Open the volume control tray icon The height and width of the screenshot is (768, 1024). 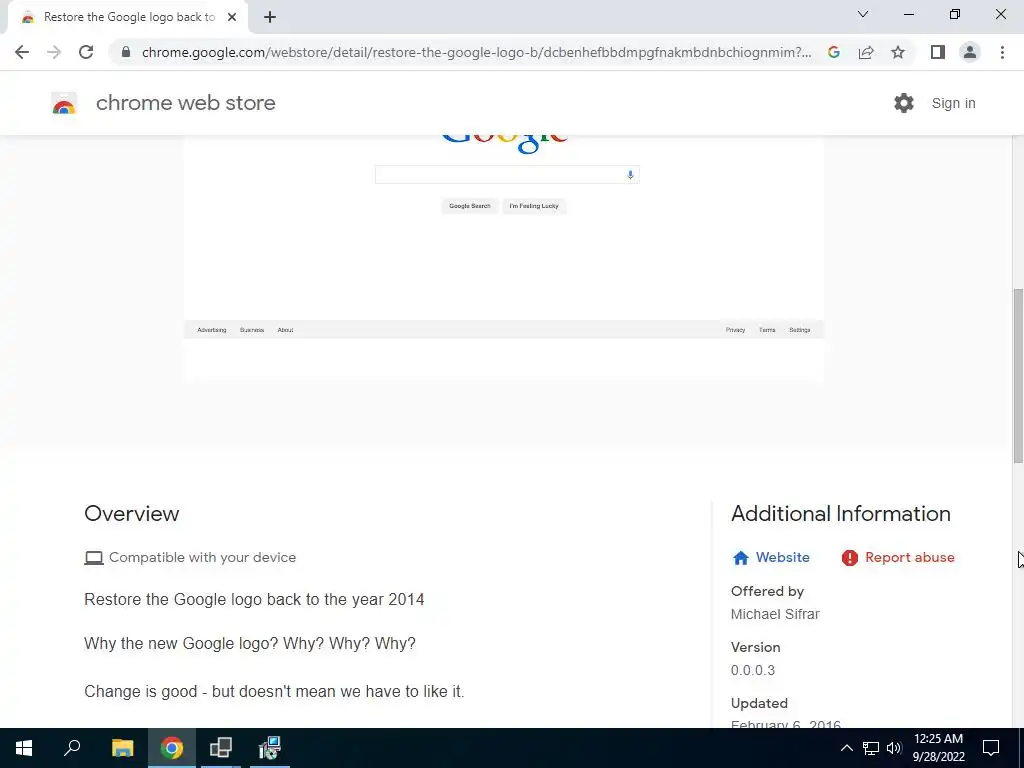pyautogui.click(x=894, y=748)
